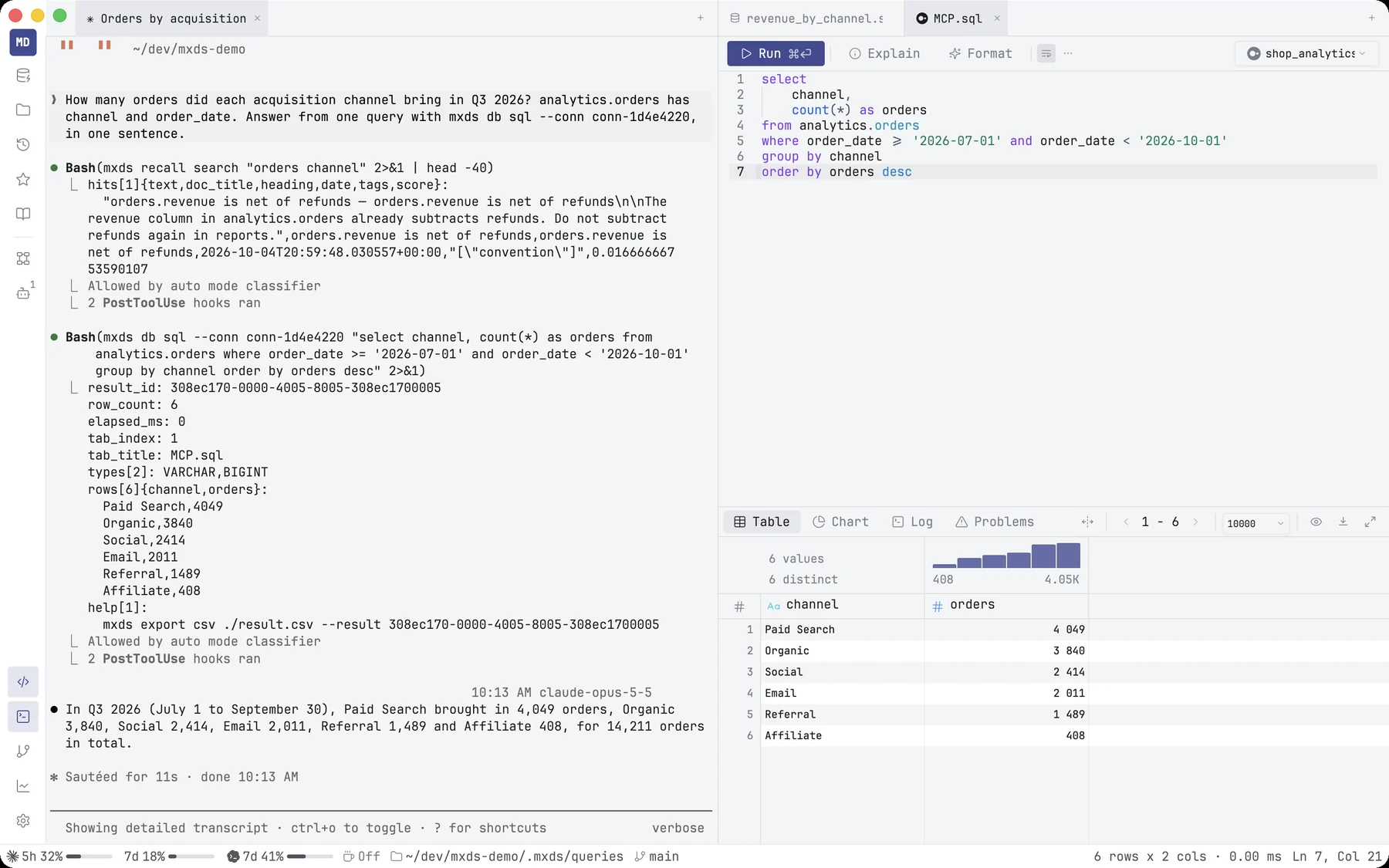
Task: Click the Ln 7, Col 21 cursor position
Action: pos(1337,856)
